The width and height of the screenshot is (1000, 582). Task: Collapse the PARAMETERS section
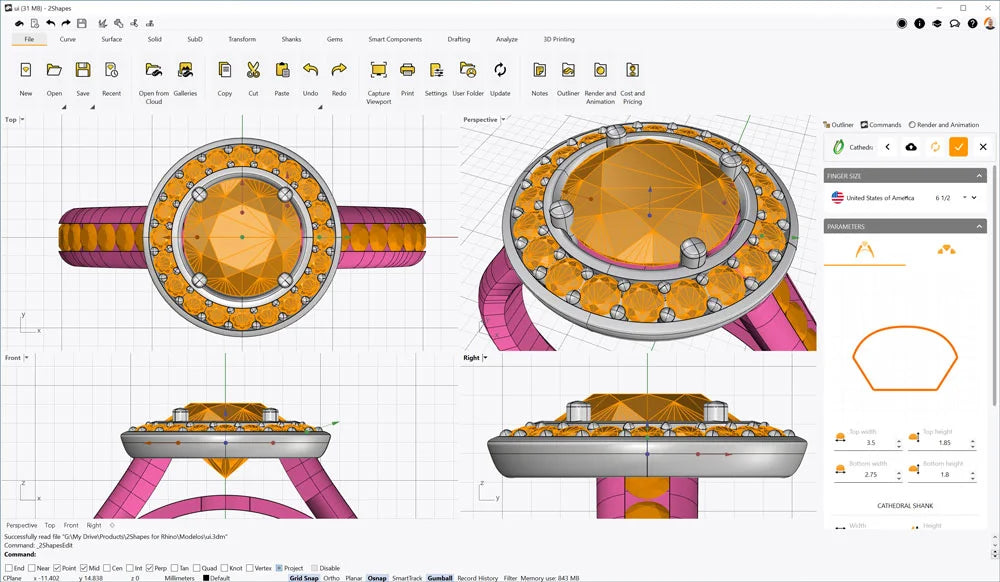coord(979,227)
